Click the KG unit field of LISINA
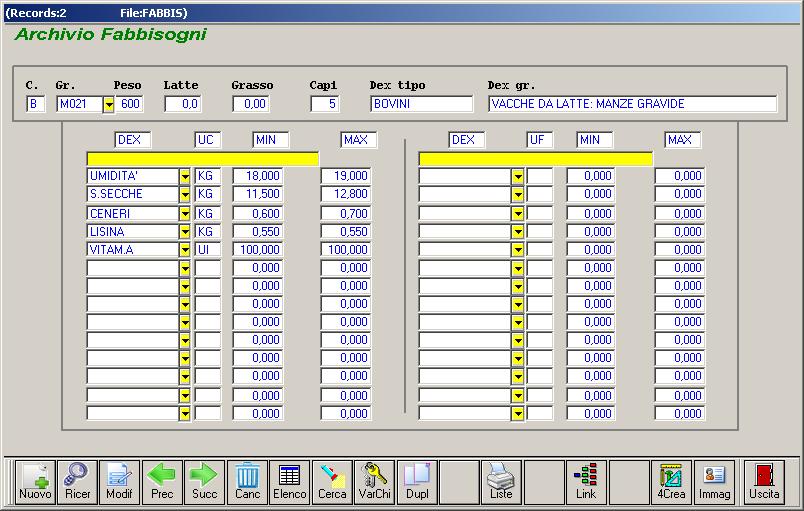 pyautogui.click(x=208, y=232)
